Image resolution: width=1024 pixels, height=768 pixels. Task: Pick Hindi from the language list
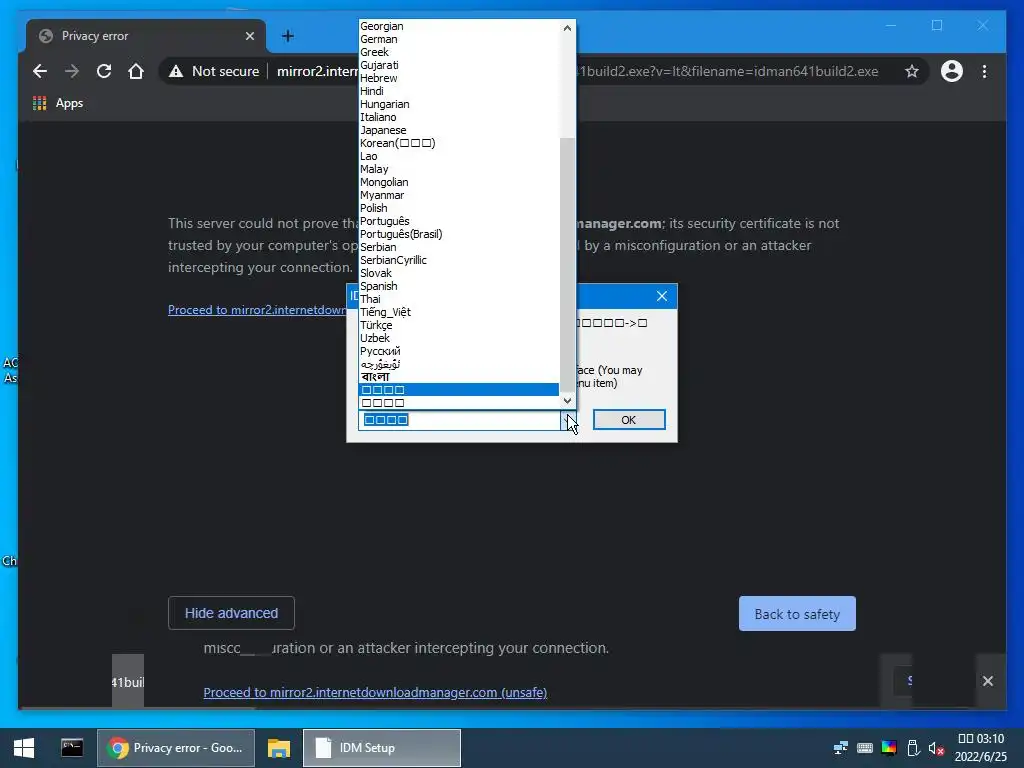[x=458, y=91]
